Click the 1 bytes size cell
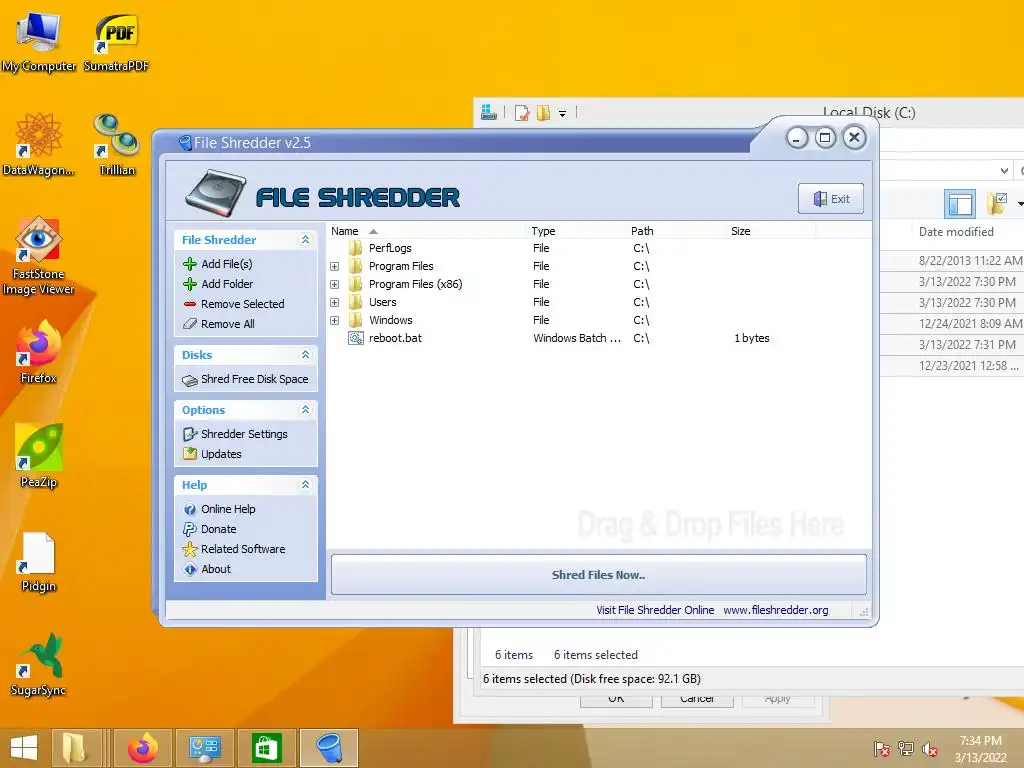The width and height of the screenshot is (1024, 768). tap(752, 338)
